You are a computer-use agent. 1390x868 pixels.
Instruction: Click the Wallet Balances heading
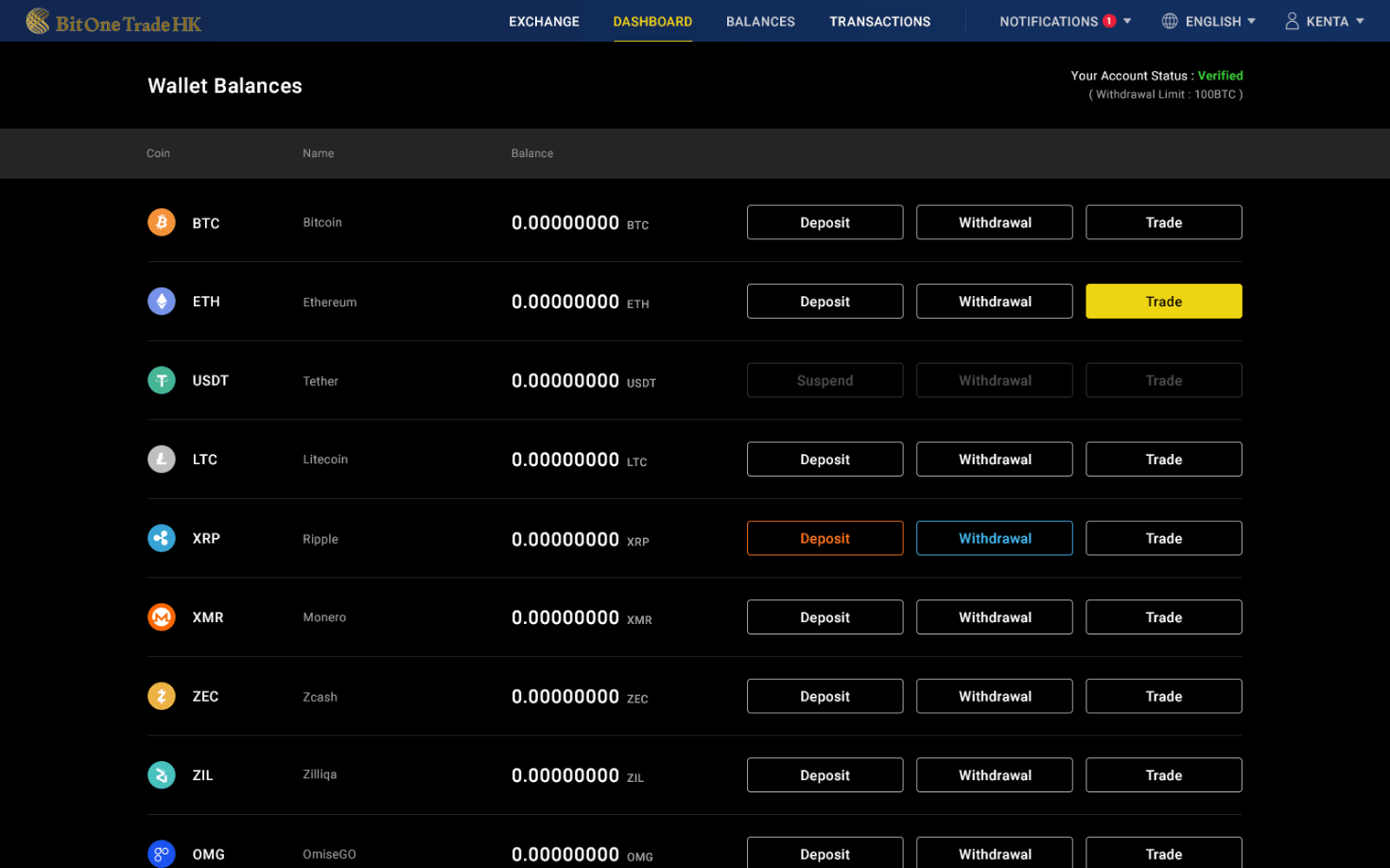(x=225, y=86)
